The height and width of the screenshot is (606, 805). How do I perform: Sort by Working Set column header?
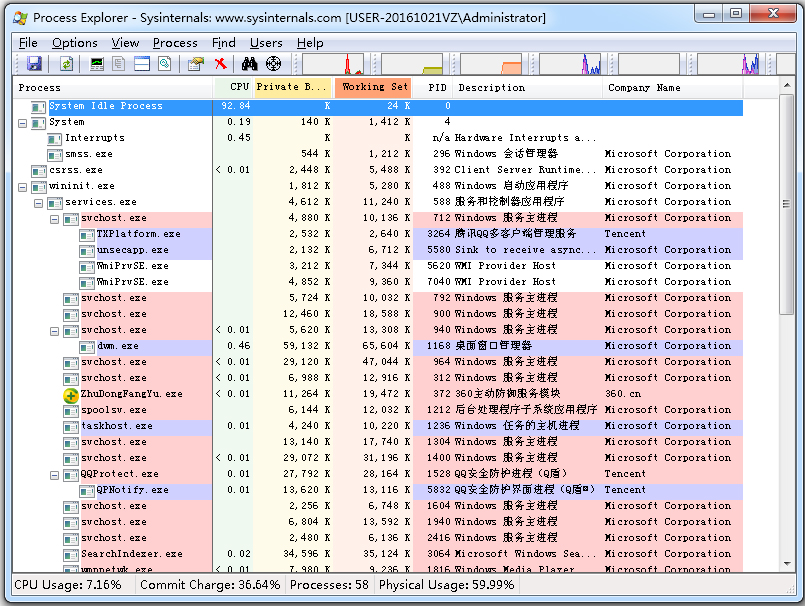pos(373,87)
